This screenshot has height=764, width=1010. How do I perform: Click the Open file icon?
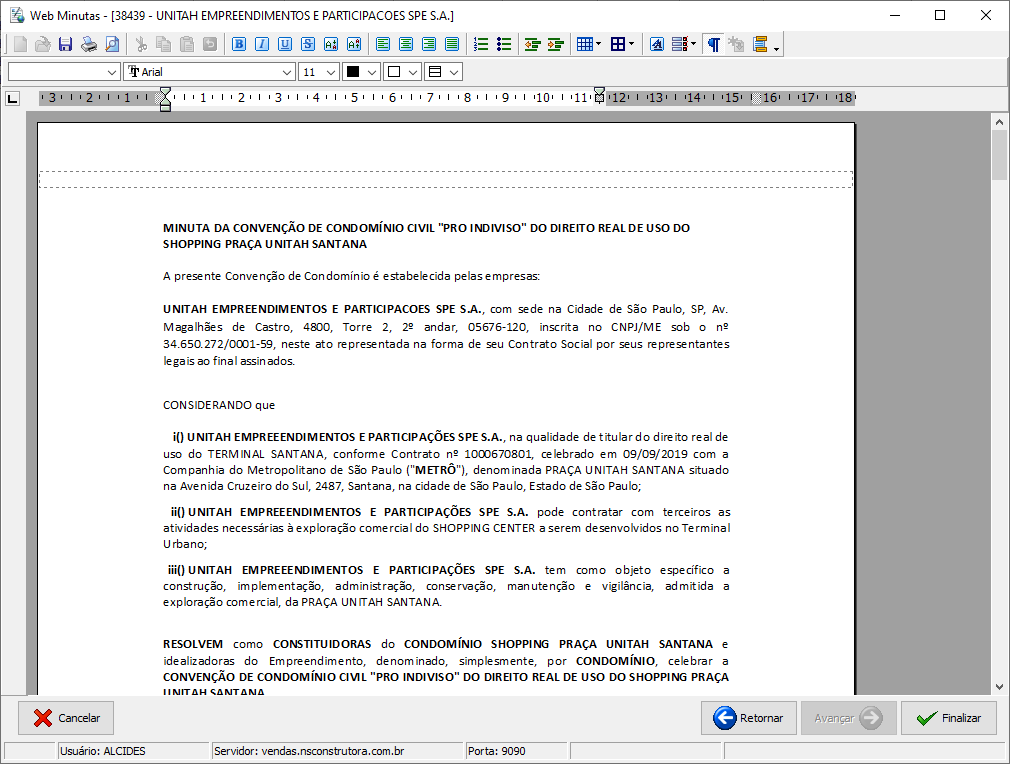tap(43, 44)
